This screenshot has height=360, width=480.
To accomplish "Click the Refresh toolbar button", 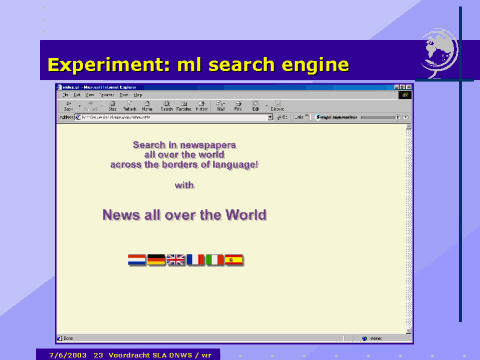I will [x=130, y=106].
